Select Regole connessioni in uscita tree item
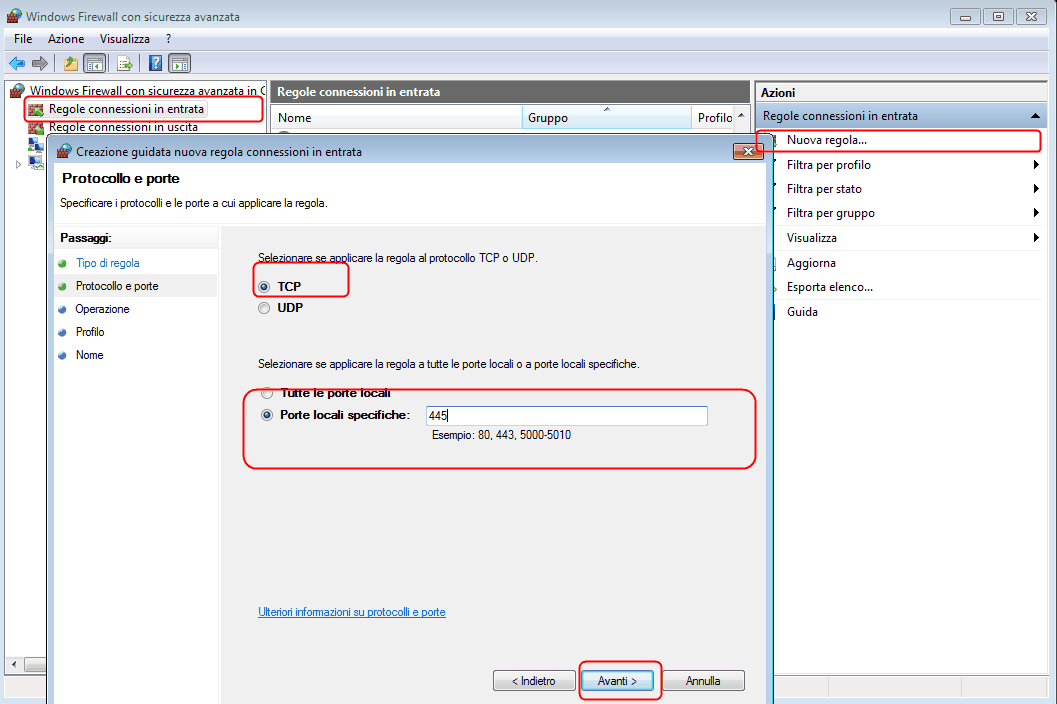This screenshot has width=1057, height=704. click(x=123, y=127)
